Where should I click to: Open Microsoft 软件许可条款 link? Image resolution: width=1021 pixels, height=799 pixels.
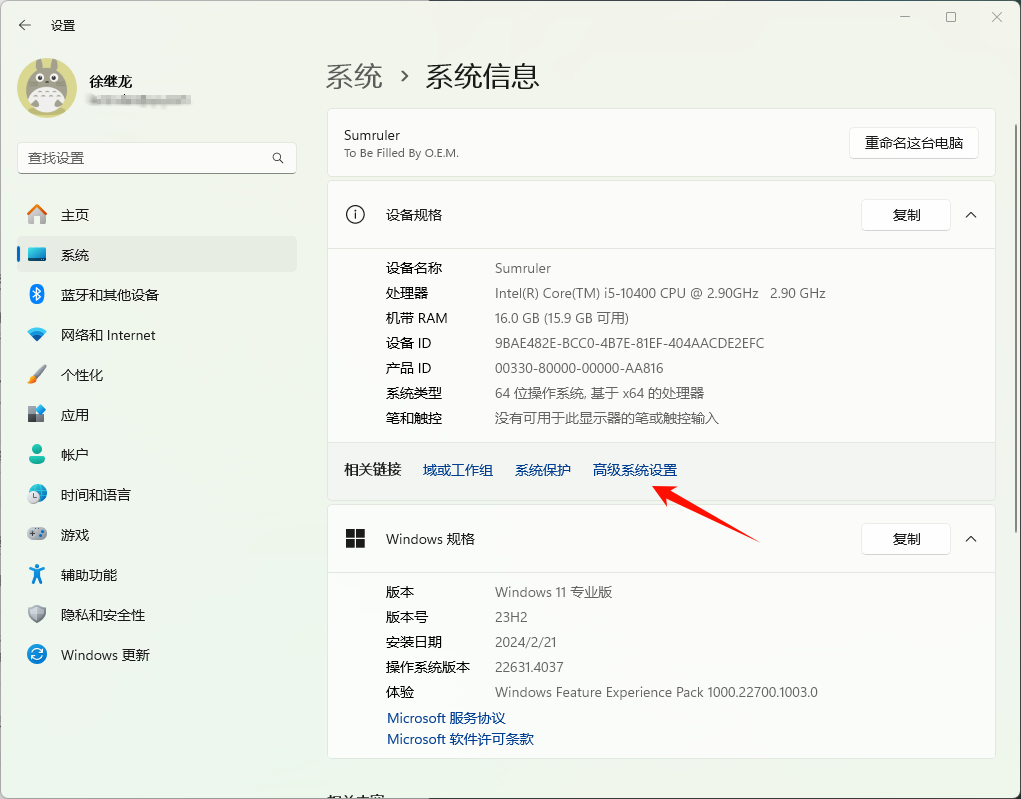(x=460, y=740)
